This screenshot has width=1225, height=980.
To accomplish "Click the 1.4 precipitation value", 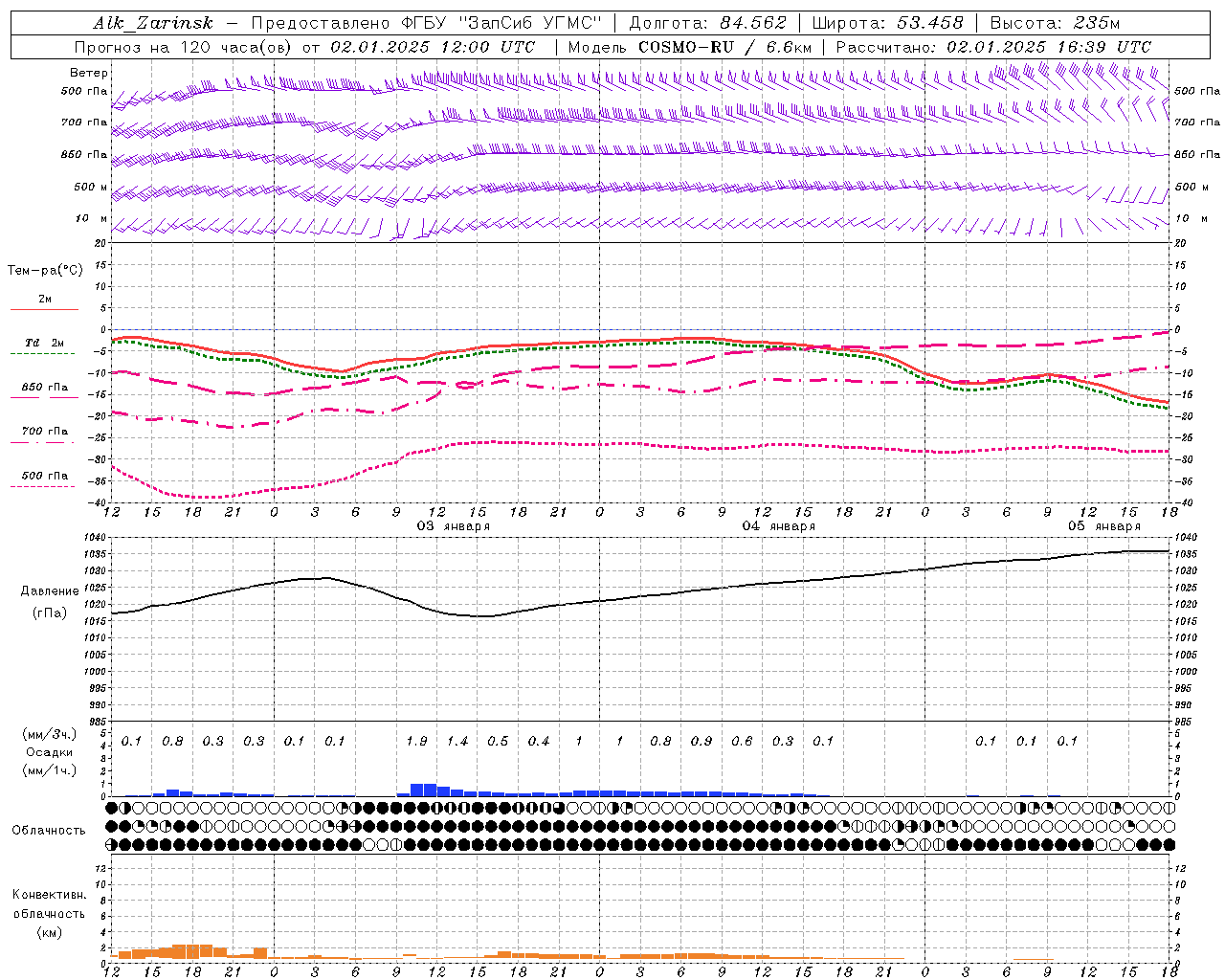I will (x=457, y=741).
